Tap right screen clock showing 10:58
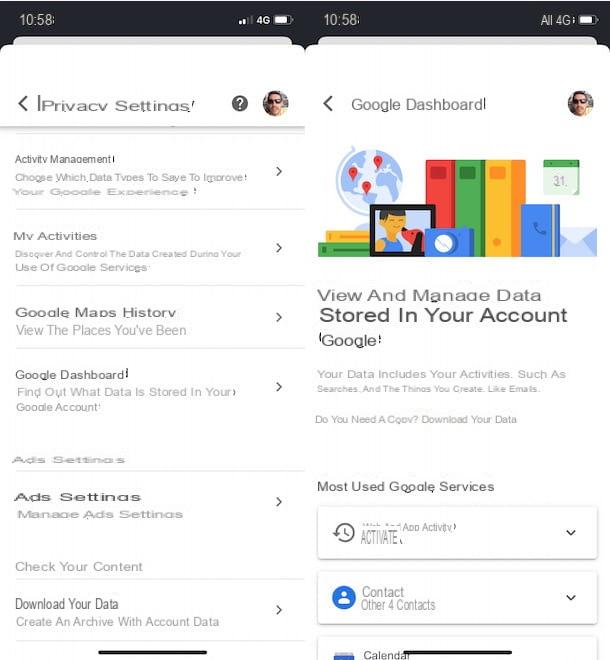This screenshot has width=610, height=660. tap(341, 20)
